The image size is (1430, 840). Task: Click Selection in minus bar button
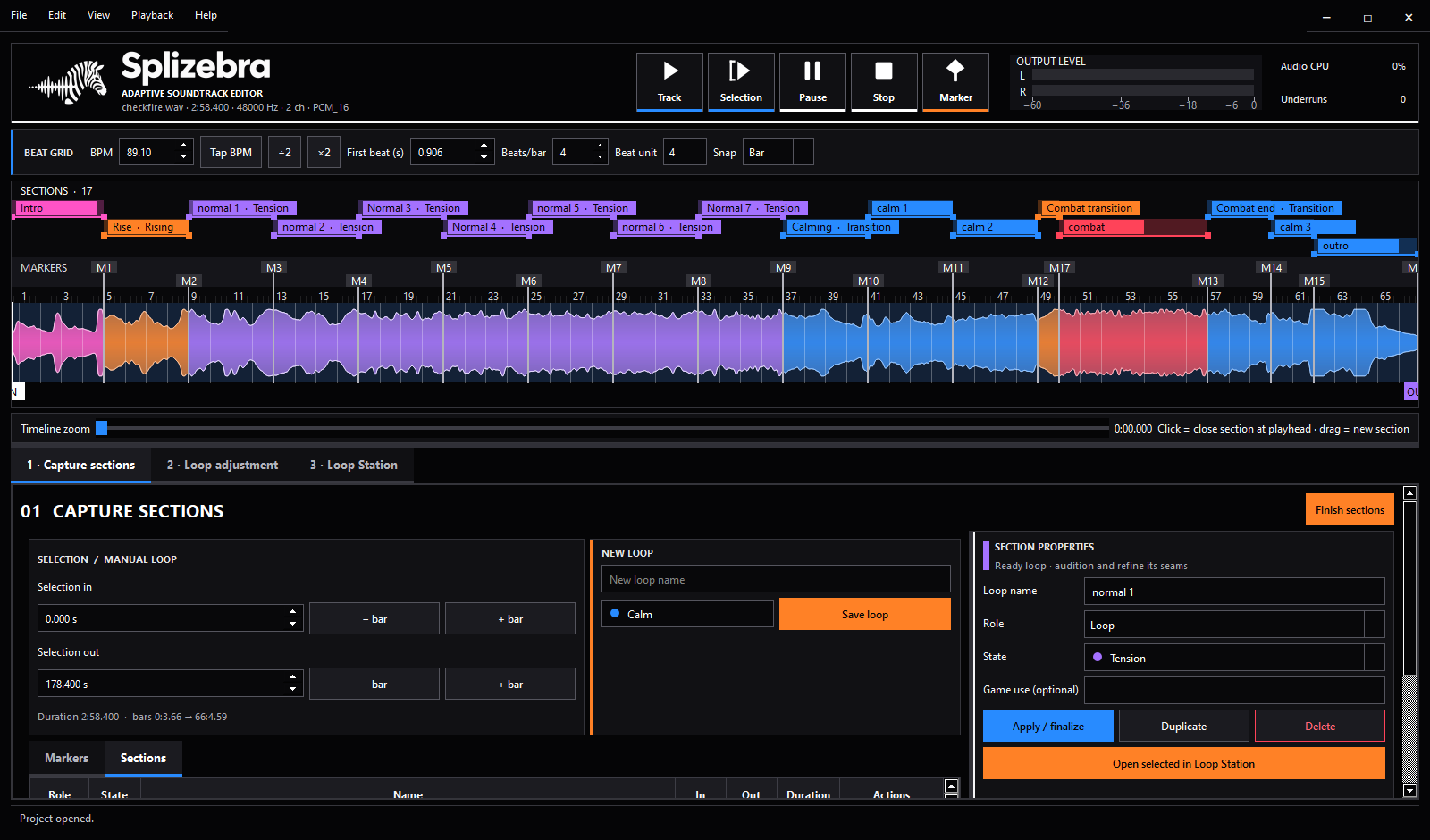point(374,618)
